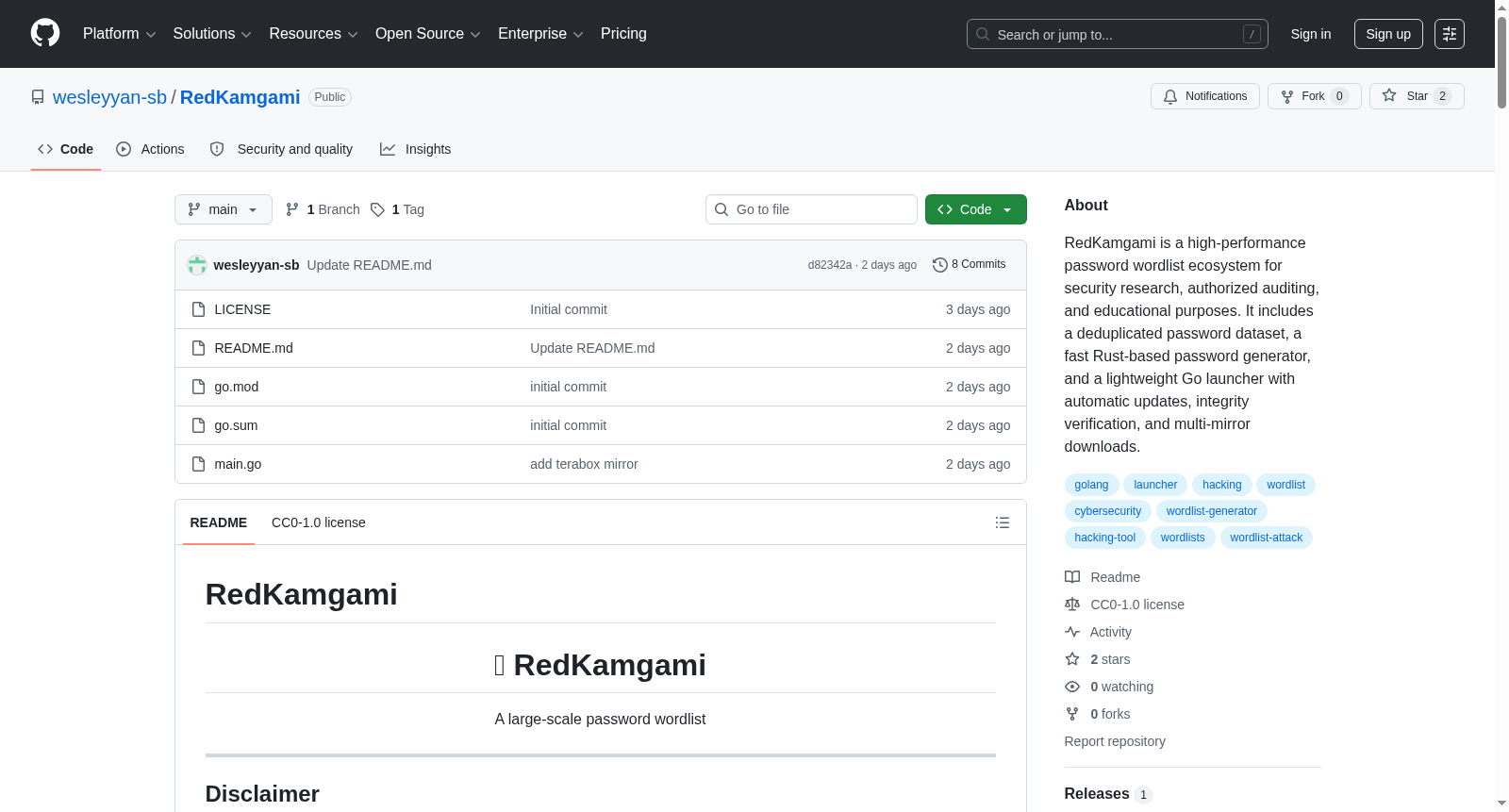The height and width of the screenshot is (812, 1509).
Task: Switch to the CC0-1.0 license tab
Action: tap(319, 522)
